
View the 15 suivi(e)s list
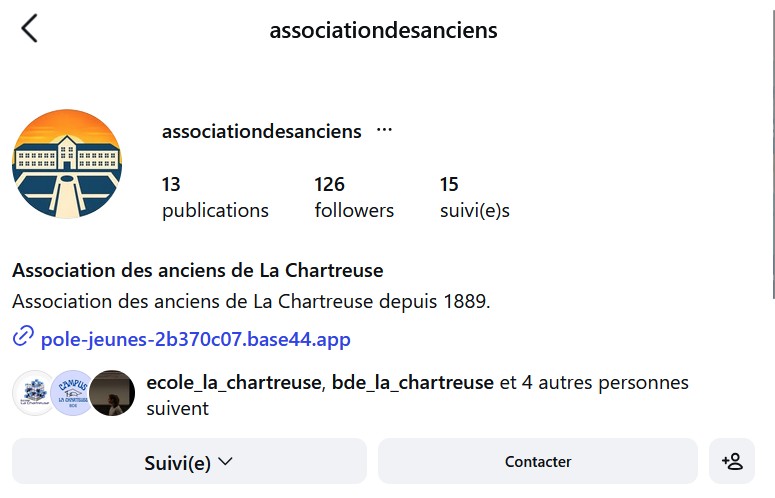coord(474,197)
